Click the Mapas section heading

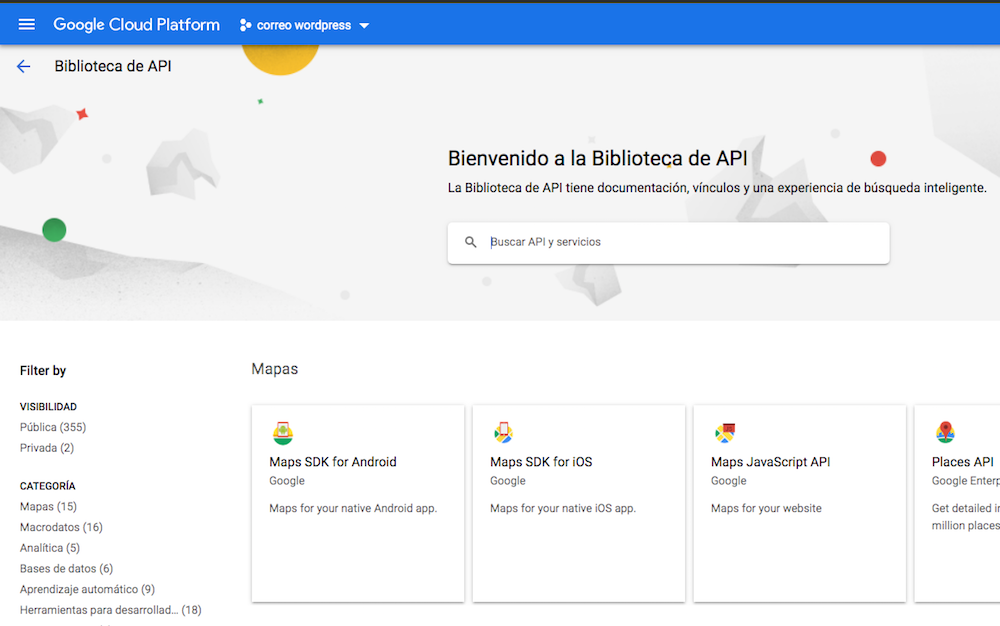tap(274, 369)
